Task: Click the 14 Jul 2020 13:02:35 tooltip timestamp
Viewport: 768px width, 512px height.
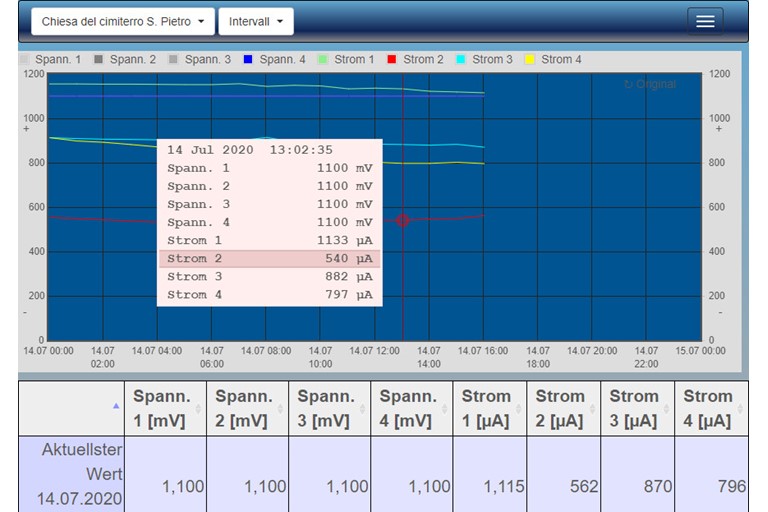Action: point(250,150)
